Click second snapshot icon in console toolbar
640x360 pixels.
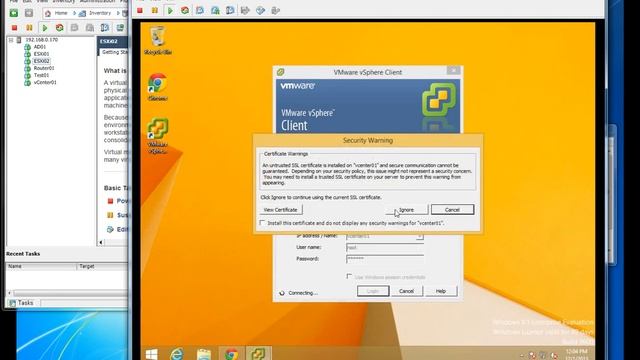point(215,11)
